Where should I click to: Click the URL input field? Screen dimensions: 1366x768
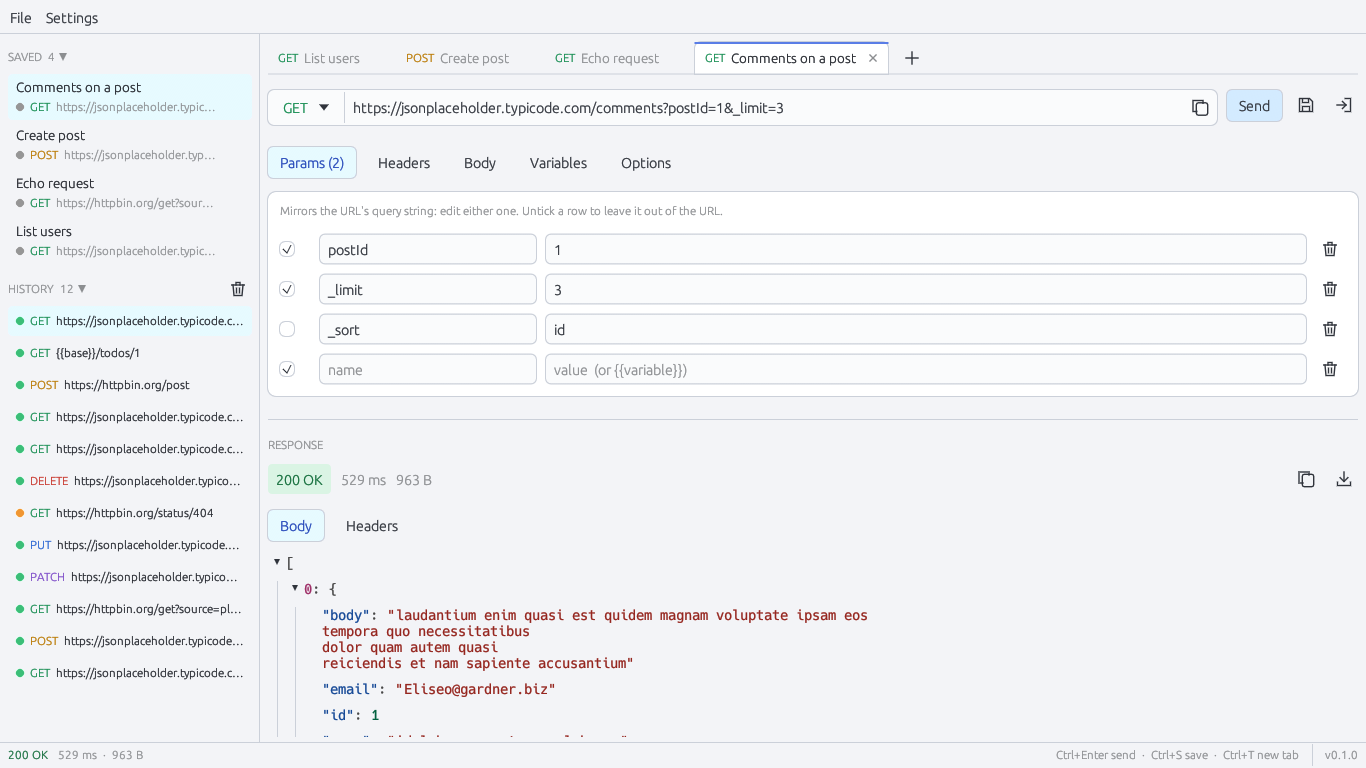[764, 108]
